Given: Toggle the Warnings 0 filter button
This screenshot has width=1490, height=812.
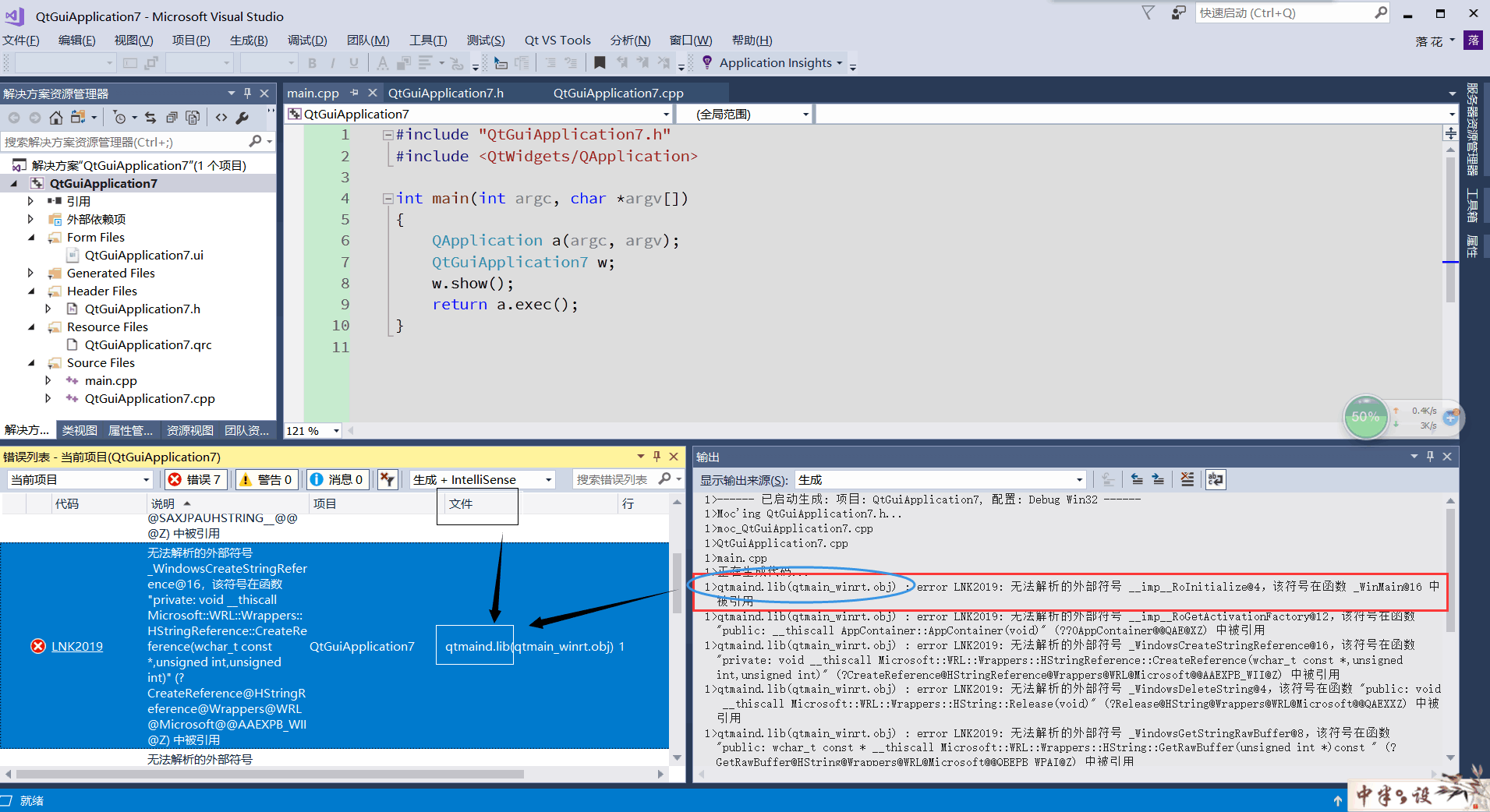Looking at the screenshot, I should click(x=266, y=479).
